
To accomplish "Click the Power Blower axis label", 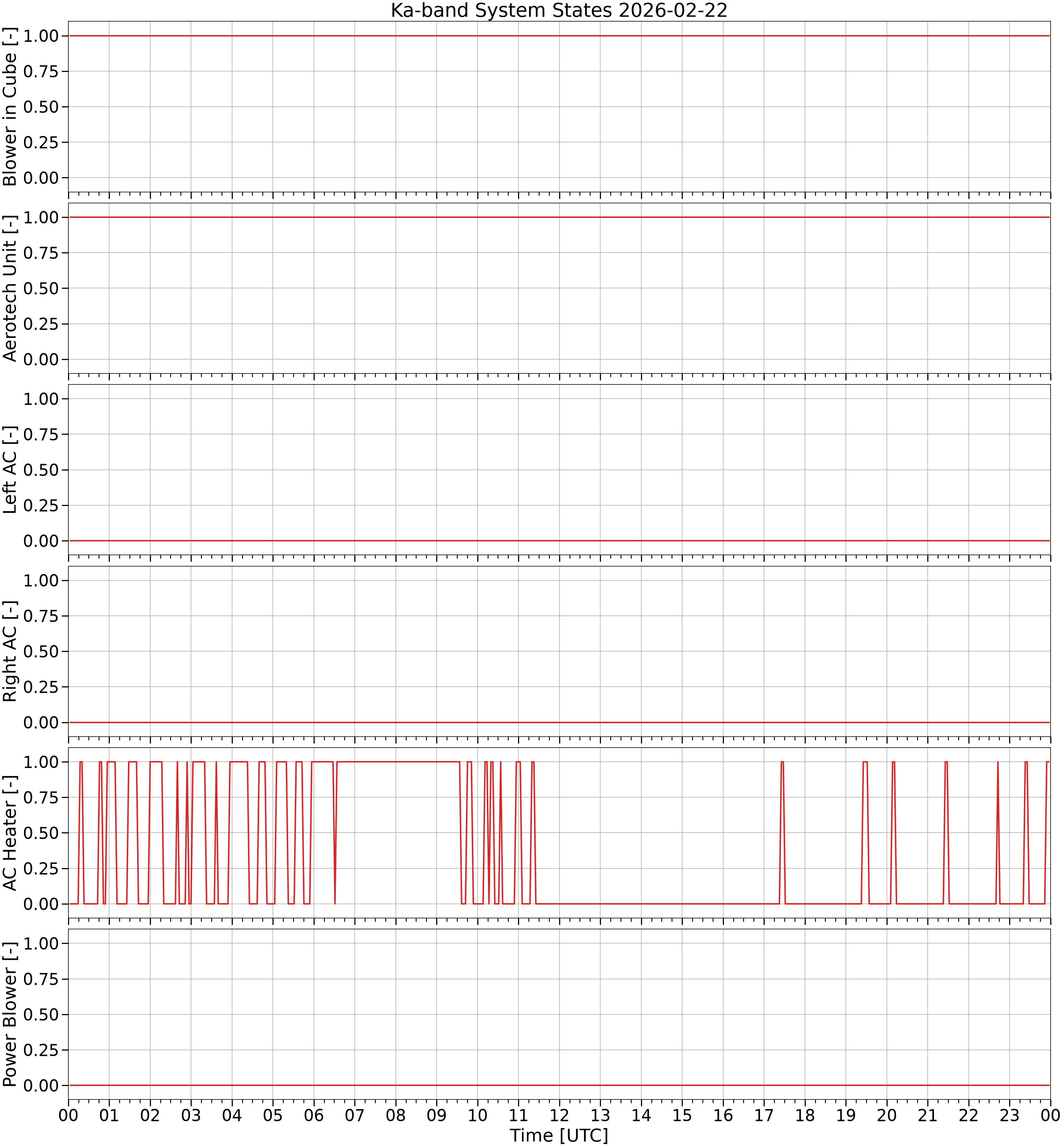I will pyautogui.click(x=10, y=1014).
